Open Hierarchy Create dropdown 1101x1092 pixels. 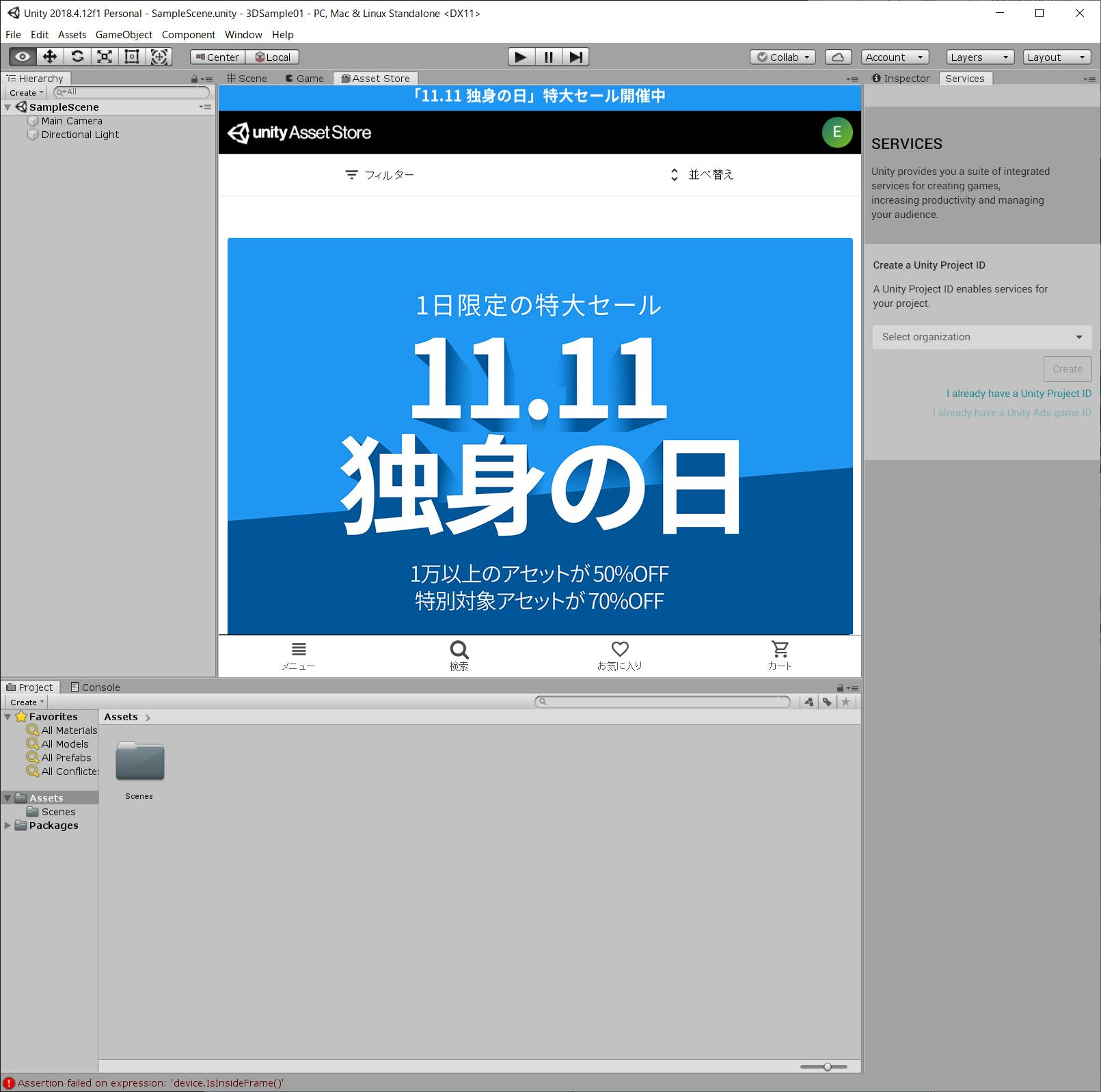[27, 92]
